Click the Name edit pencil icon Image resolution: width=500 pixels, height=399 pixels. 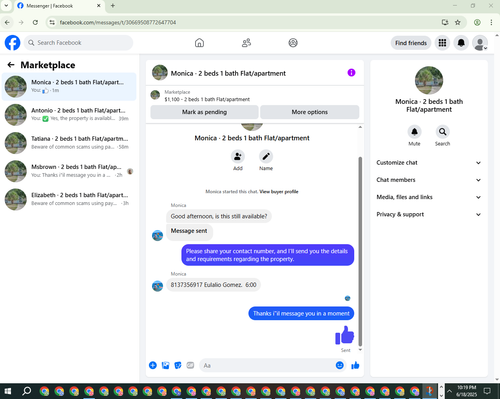(x=266, y=156)
